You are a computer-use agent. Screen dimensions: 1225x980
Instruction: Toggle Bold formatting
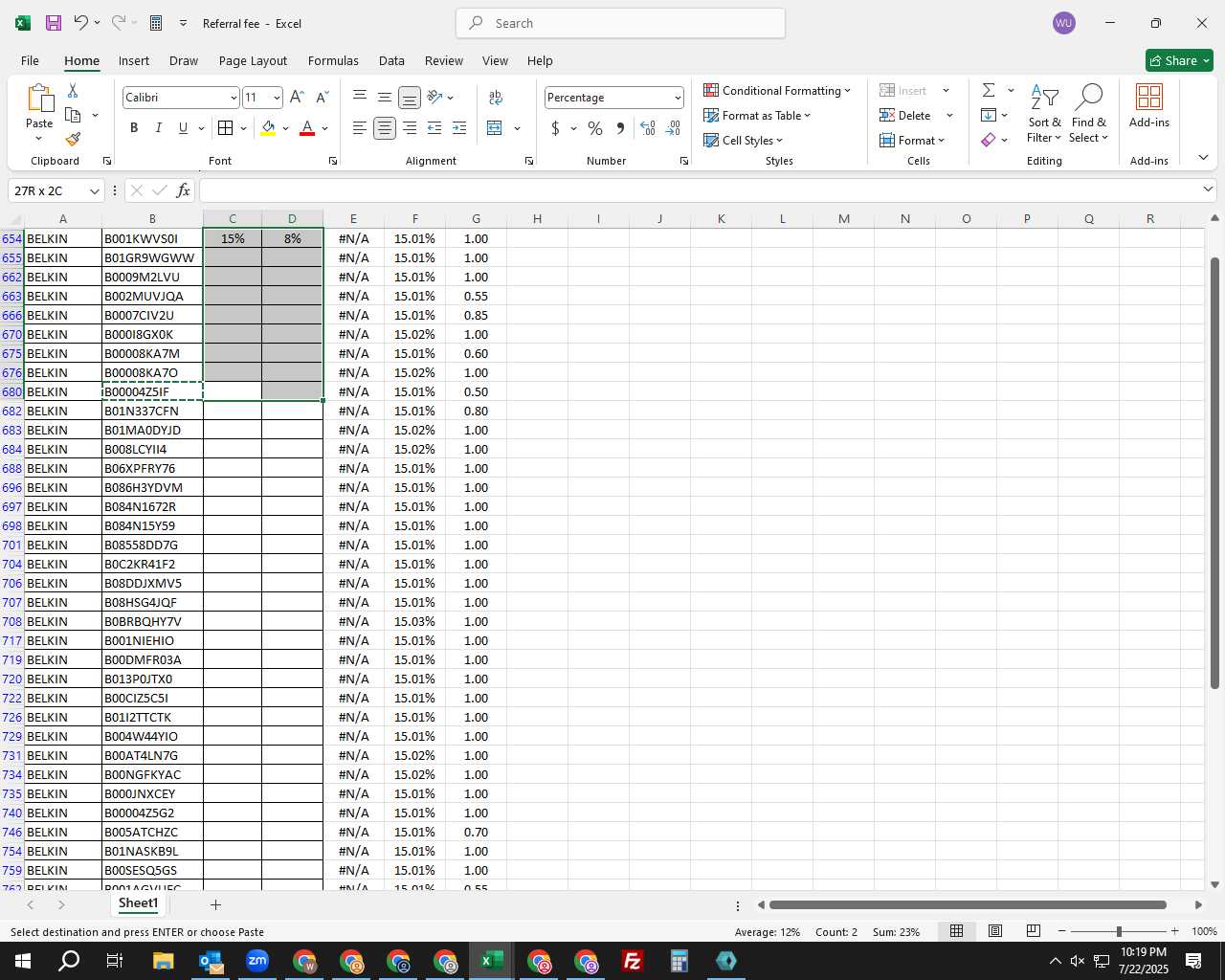click(134, 128)
